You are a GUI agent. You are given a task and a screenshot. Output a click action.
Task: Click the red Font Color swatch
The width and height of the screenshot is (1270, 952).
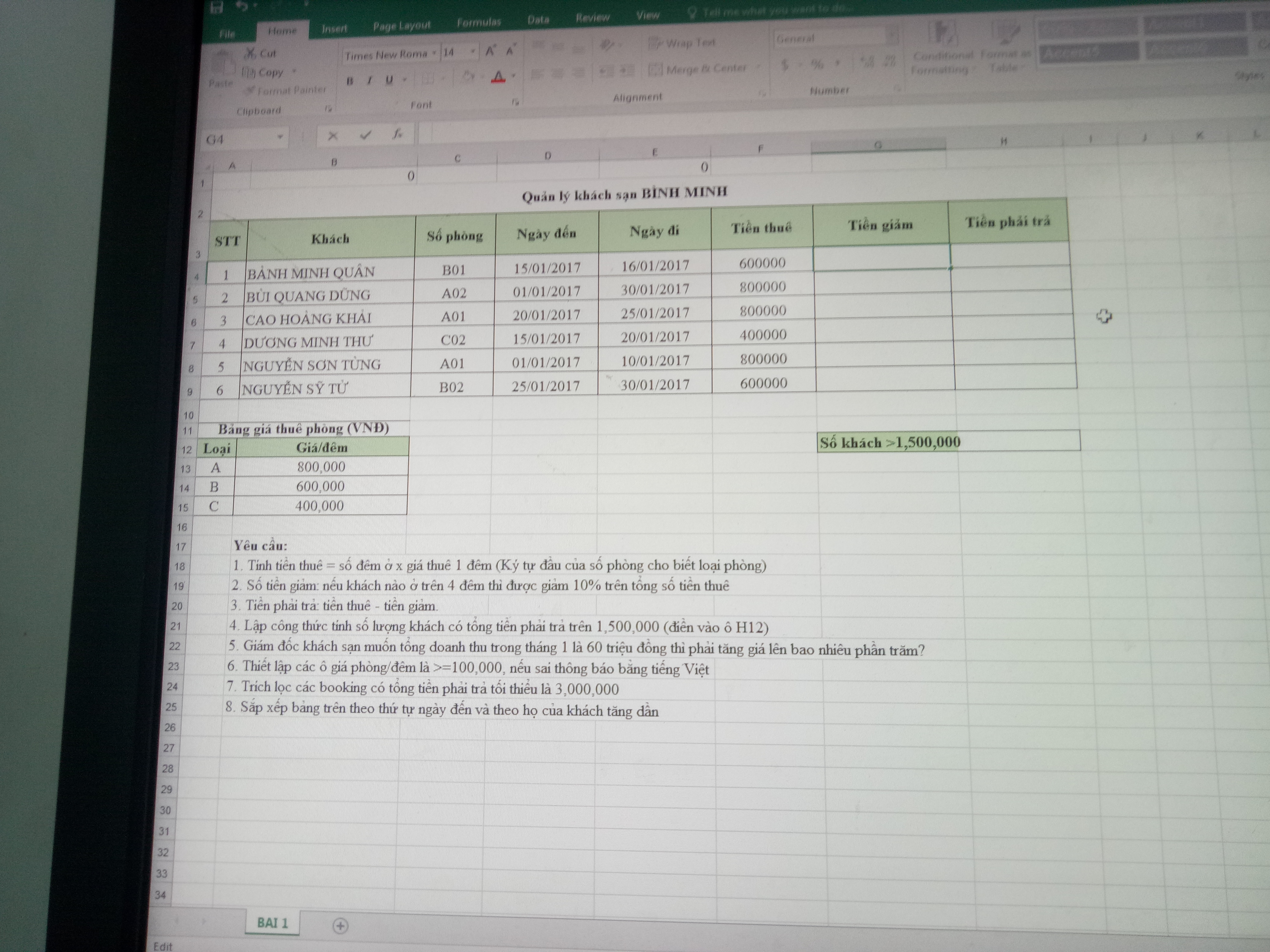(x=498, y=77)
